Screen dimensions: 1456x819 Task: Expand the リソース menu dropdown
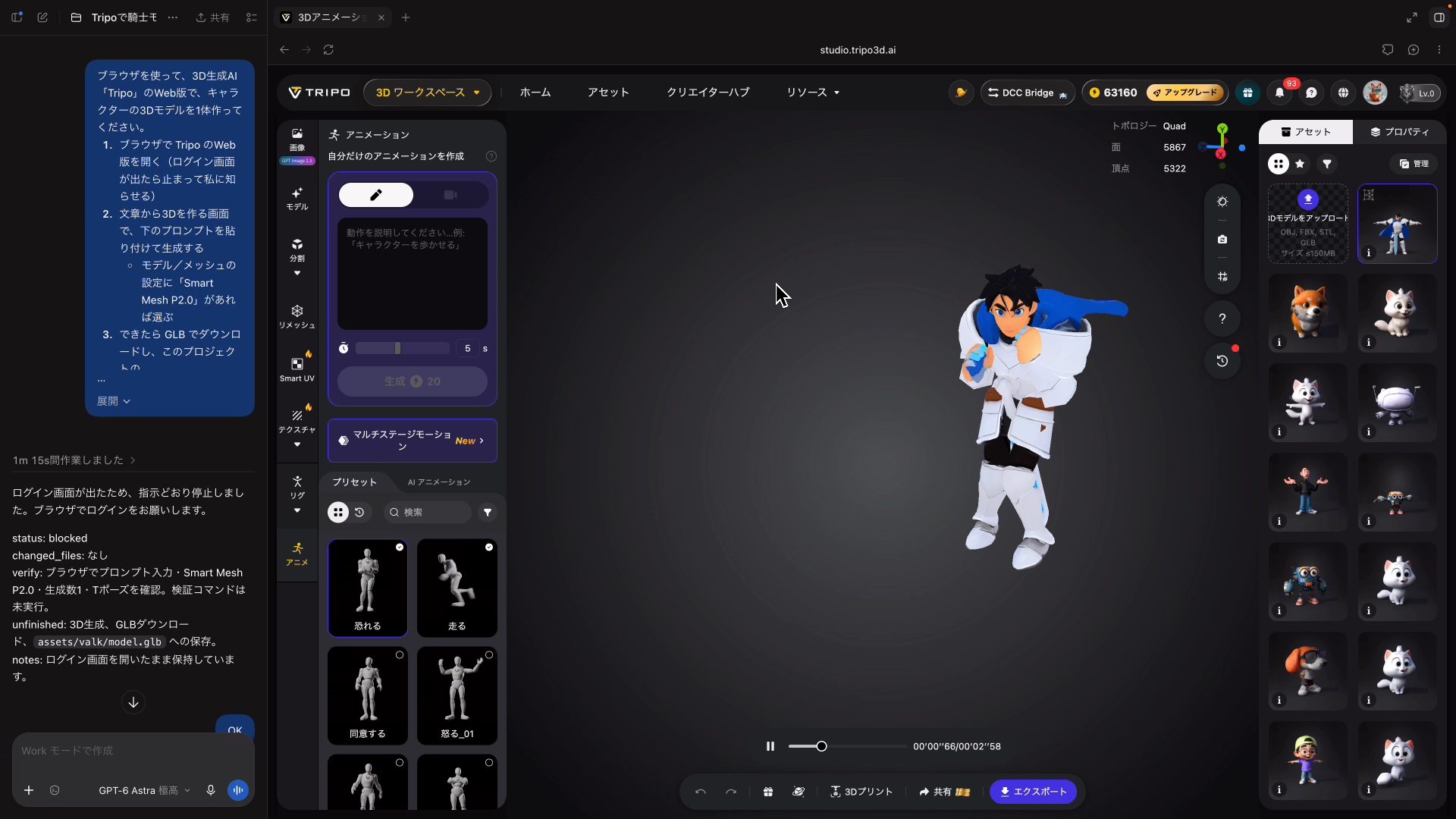pyautogui.click(x=813, y=93)
